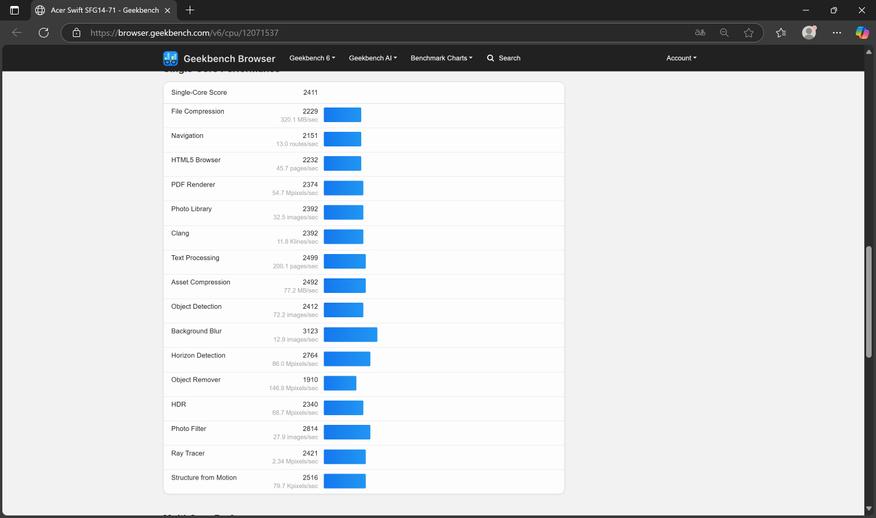Image resolution: width=876 pixels, height=518 pixels.
Task: Expand the Geekbench 6 dropdown menu
Action: coord(312,58)
